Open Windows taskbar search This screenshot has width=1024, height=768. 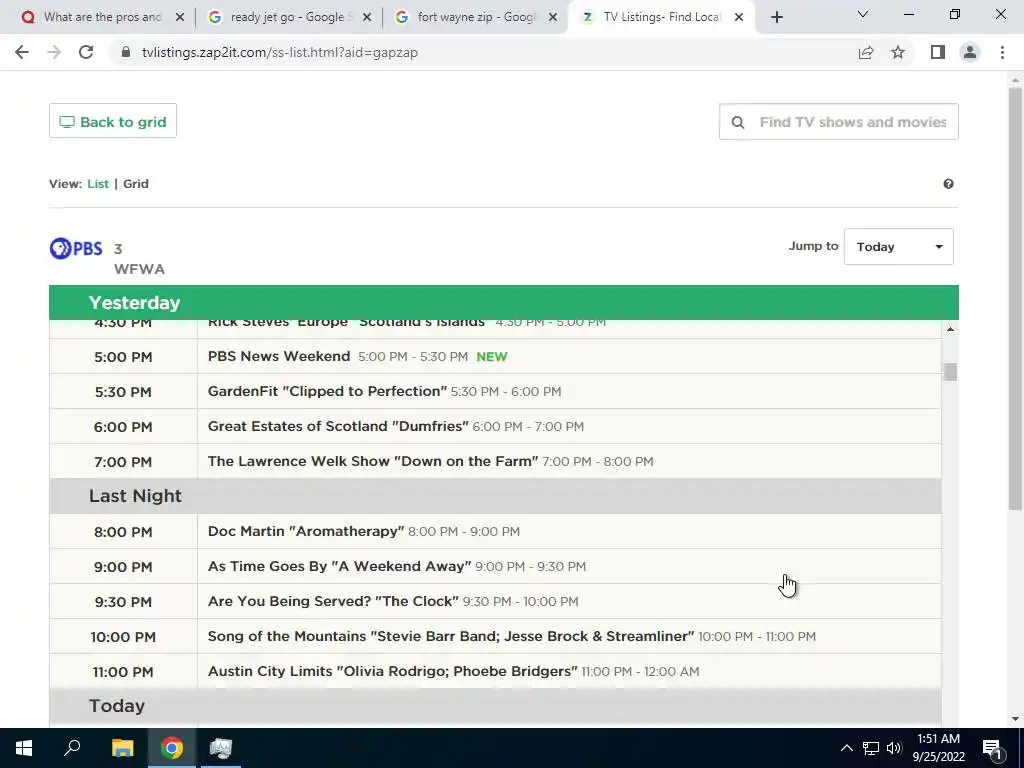coord(72,748)
